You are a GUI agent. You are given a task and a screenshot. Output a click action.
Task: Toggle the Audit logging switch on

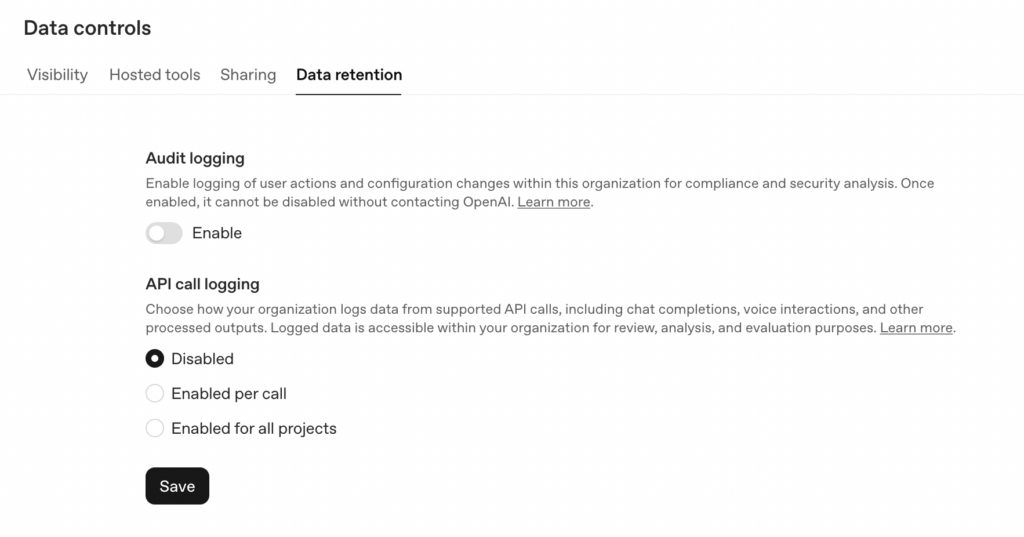click(x=164, y=233)
